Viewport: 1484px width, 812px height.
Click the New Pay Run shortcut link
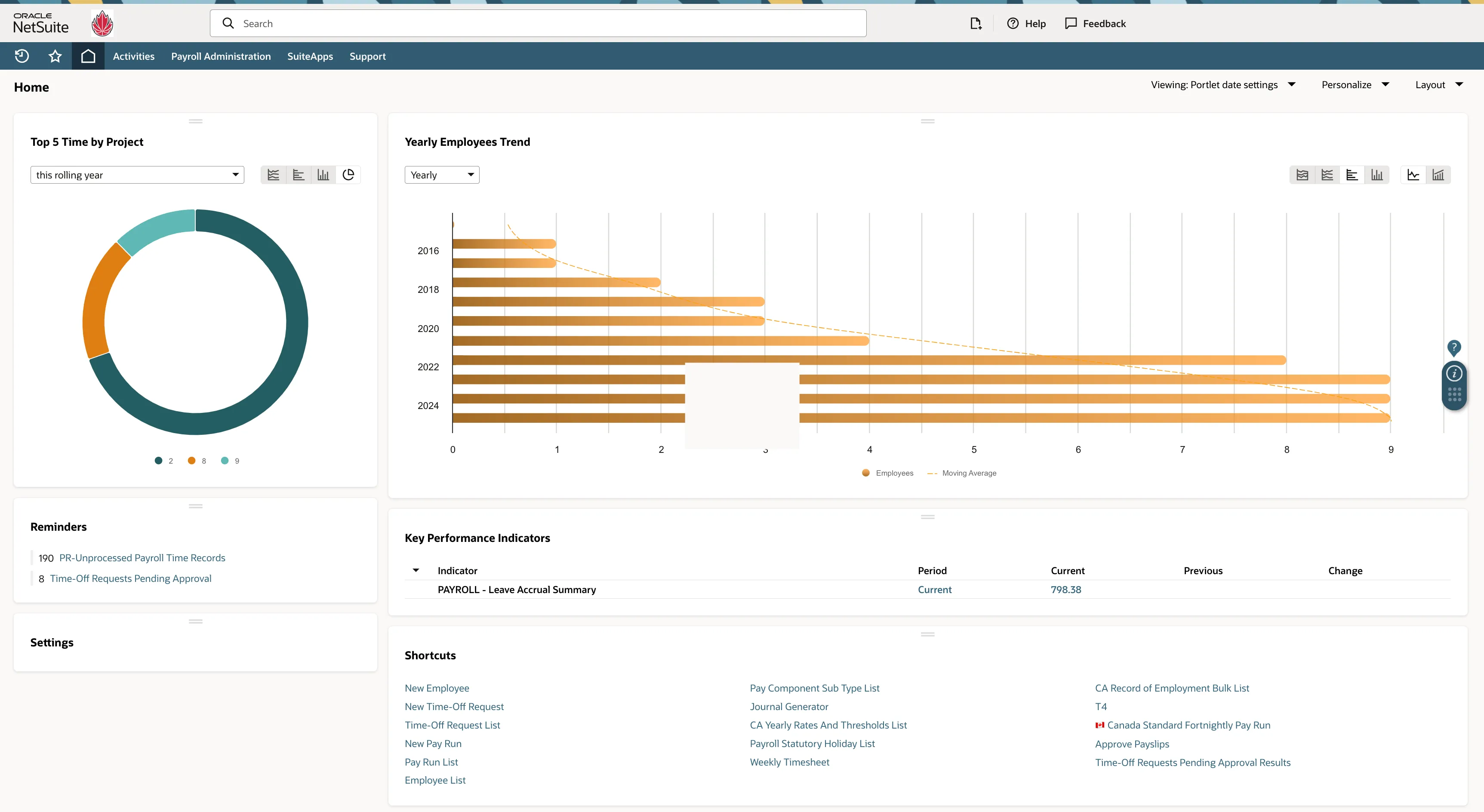(433, 744)
